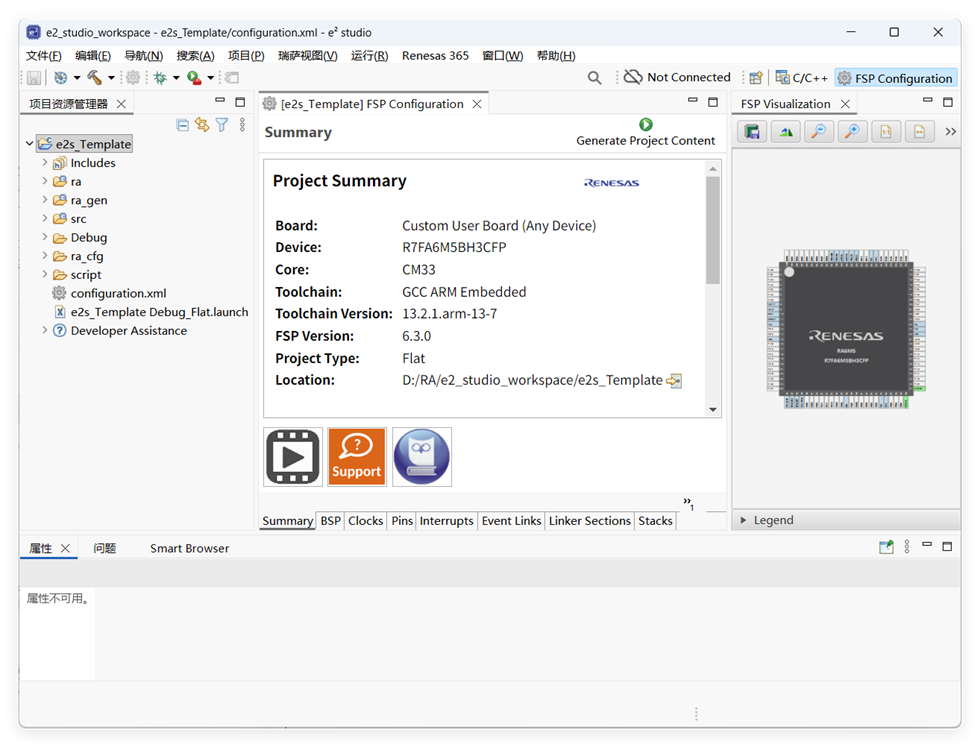Open the project explorer filter funnel

[x=222, y=125]
